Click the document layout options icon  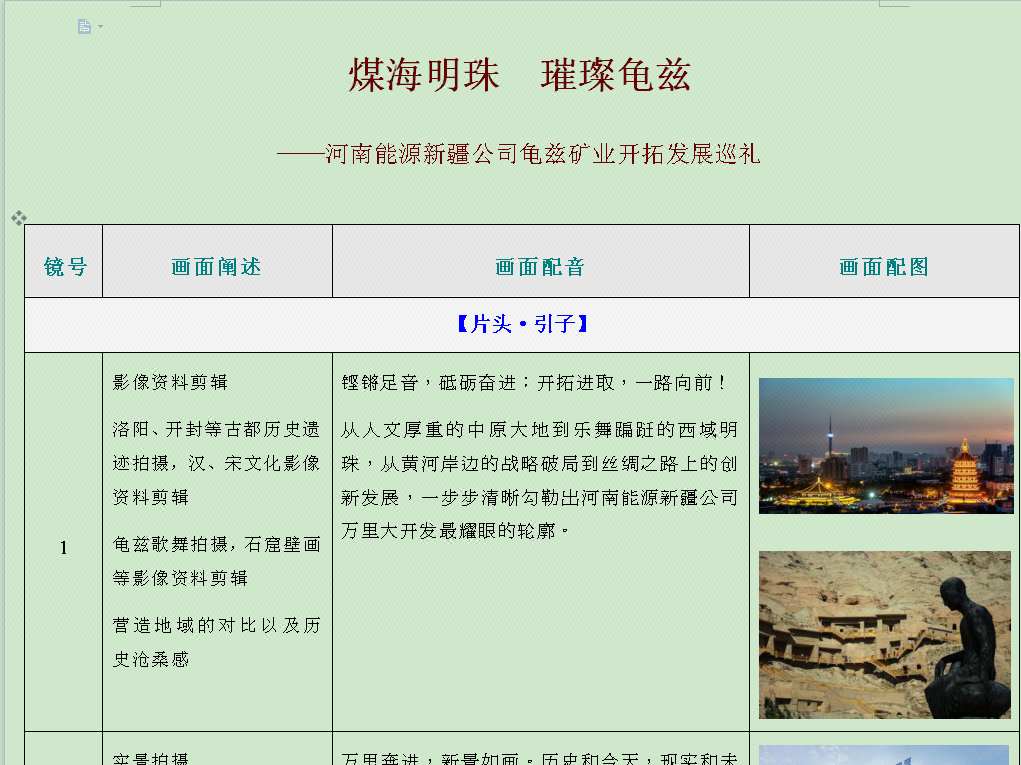pos(84,27)
